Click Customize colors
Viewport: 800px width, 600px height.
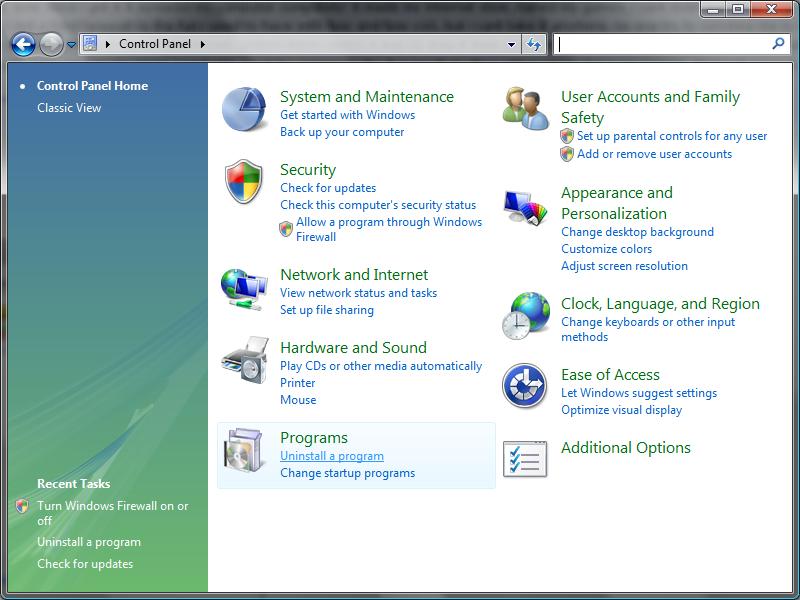click(x=607, y=249)
